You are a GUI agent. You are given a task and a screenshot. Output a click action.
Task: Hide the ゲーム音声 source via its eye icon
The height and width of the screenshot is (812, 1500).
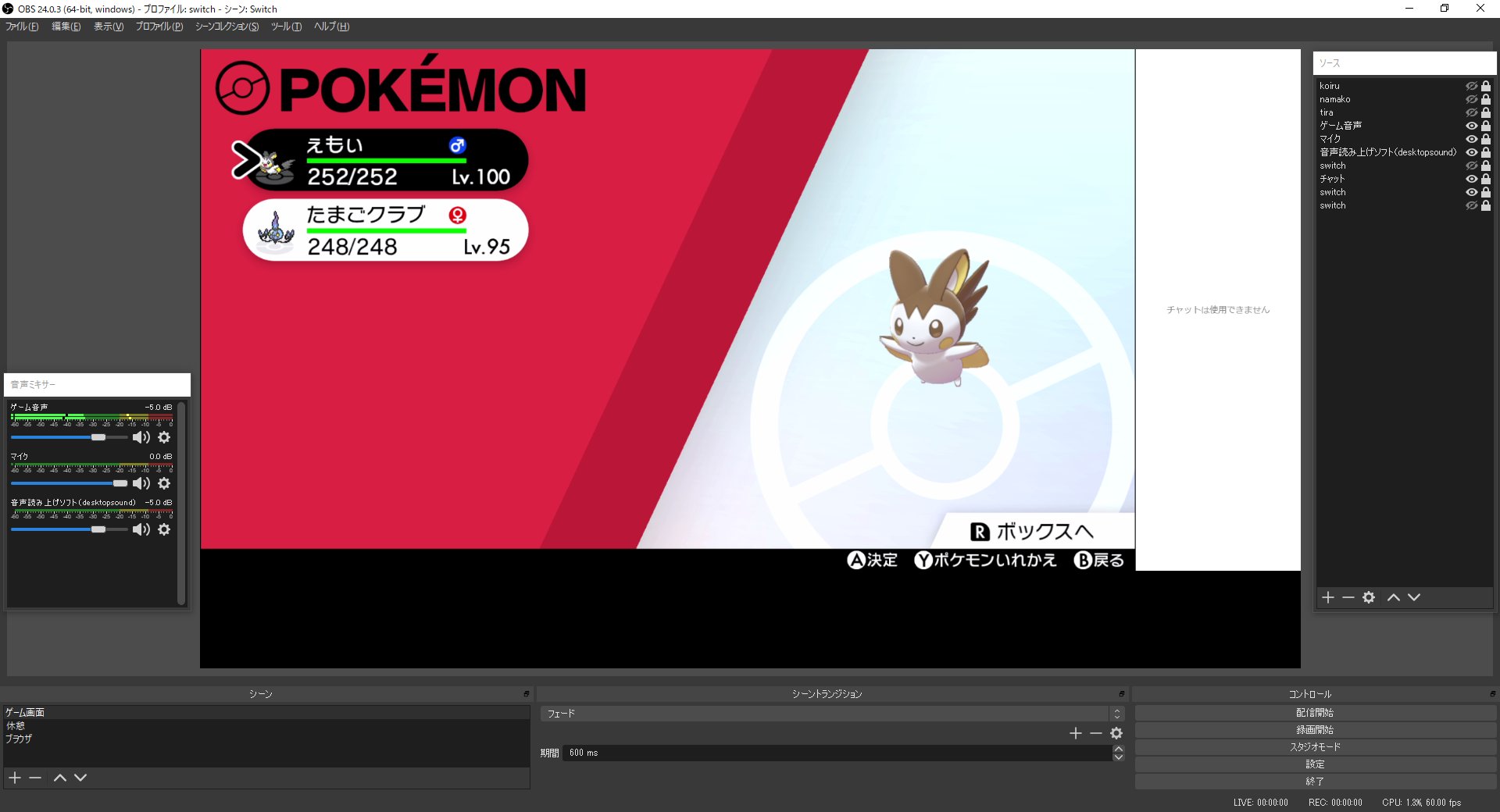coord(1471,126)
